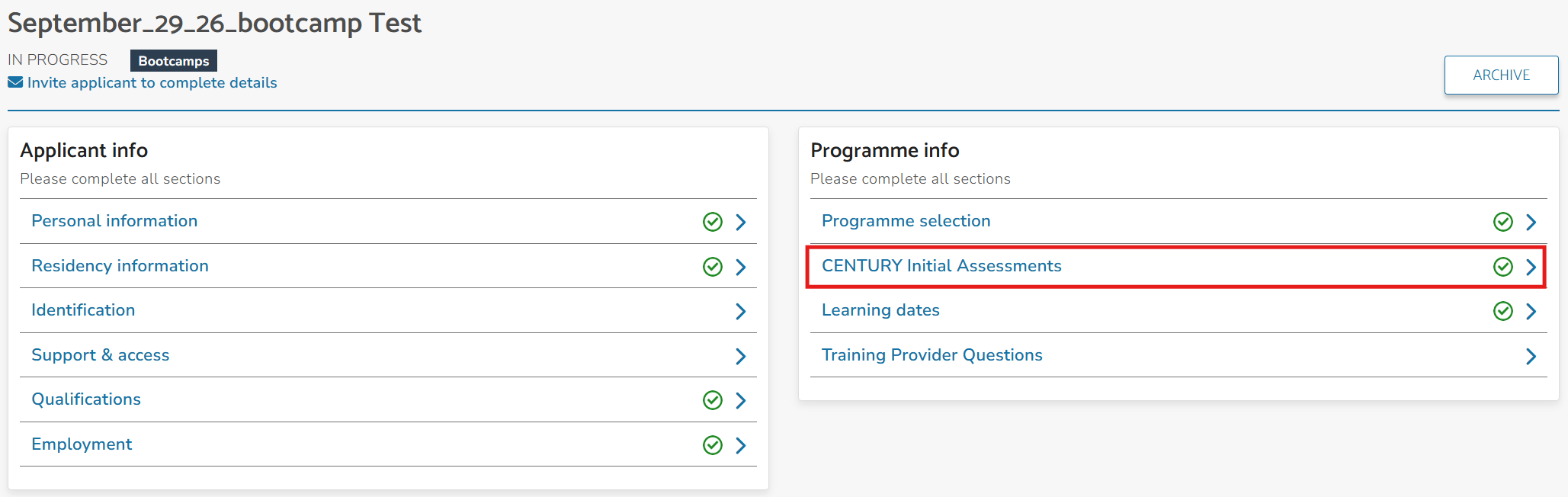Expand the Qualifications chevron
1568x497 pixels.
(741, 400)
